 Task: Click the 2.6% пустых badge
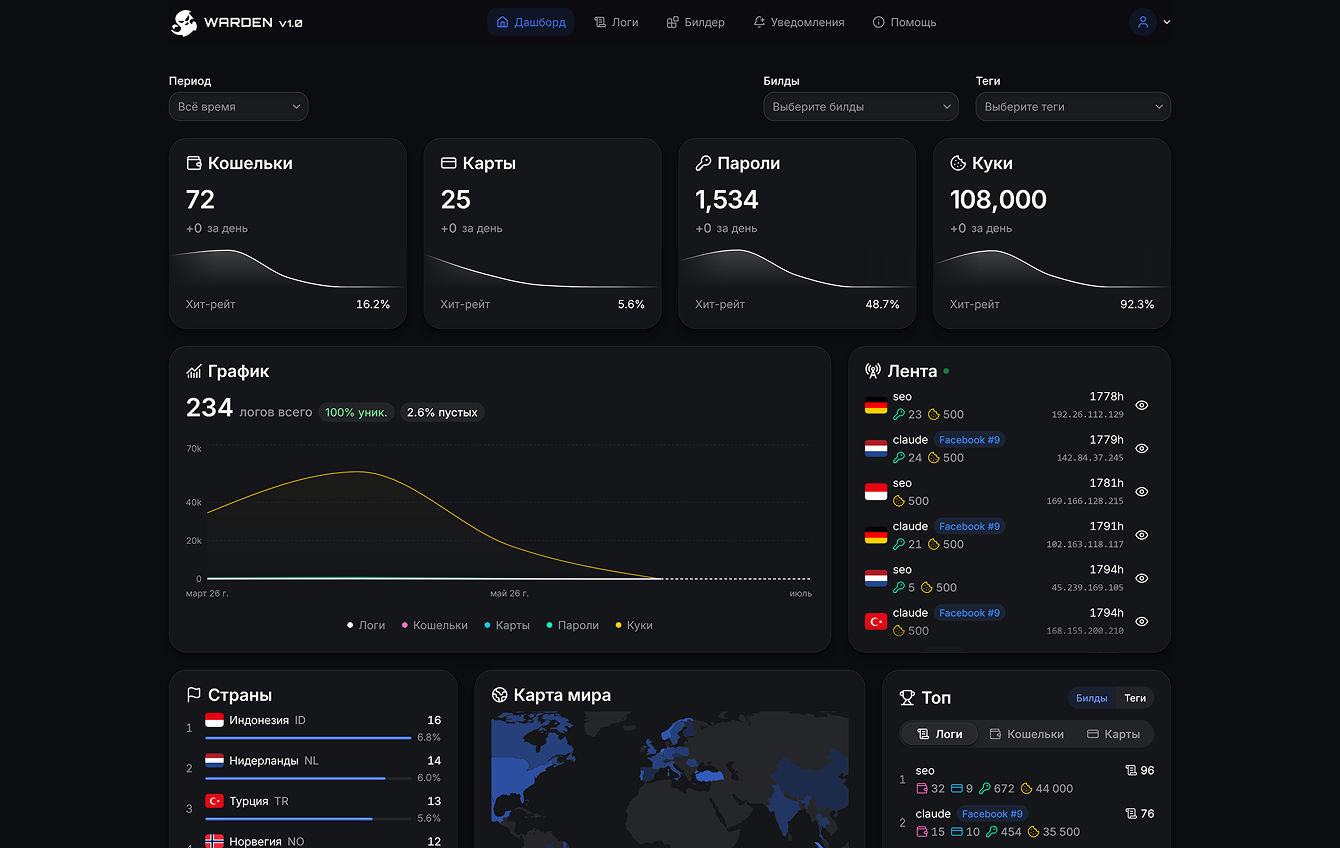442,412
